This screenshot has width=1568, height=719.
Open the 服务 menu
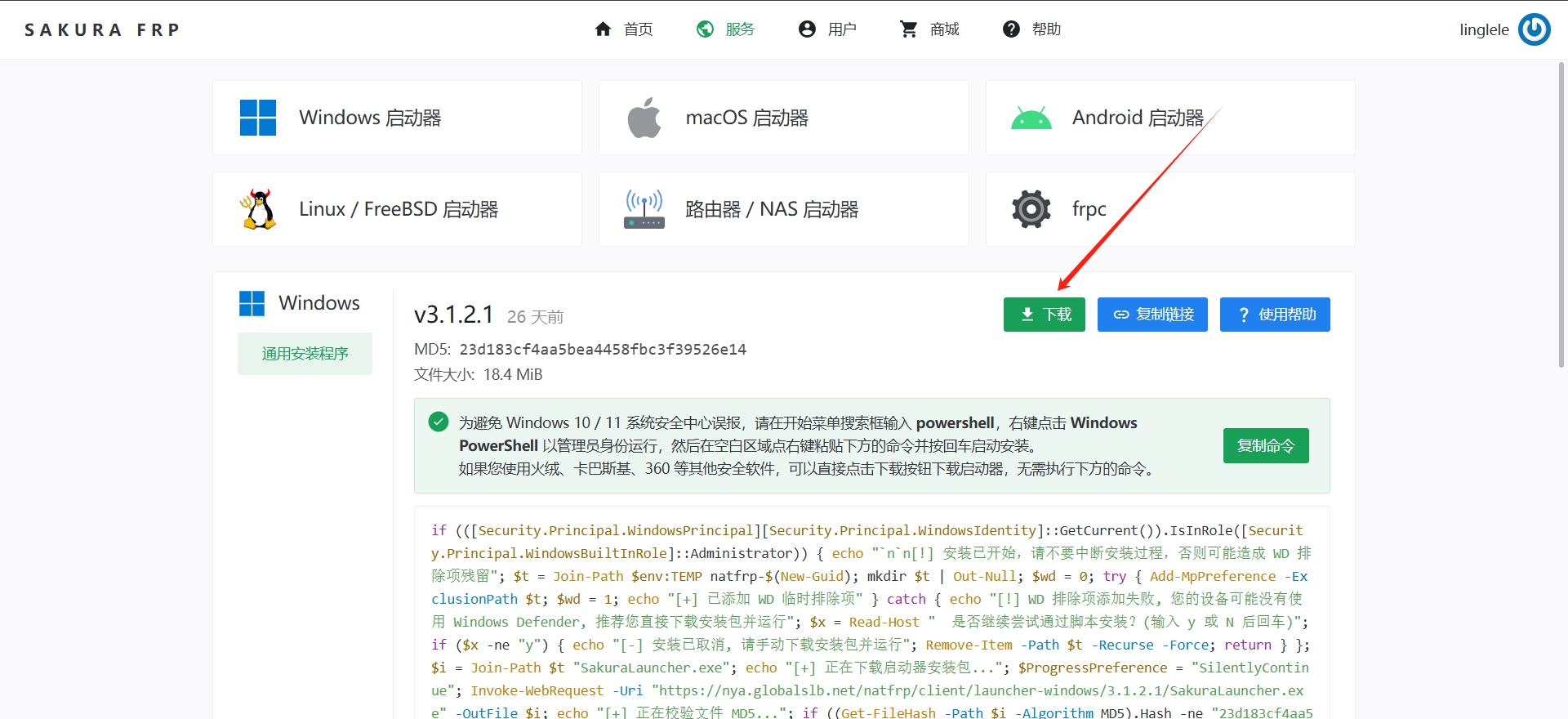click(x=740, y=29)
